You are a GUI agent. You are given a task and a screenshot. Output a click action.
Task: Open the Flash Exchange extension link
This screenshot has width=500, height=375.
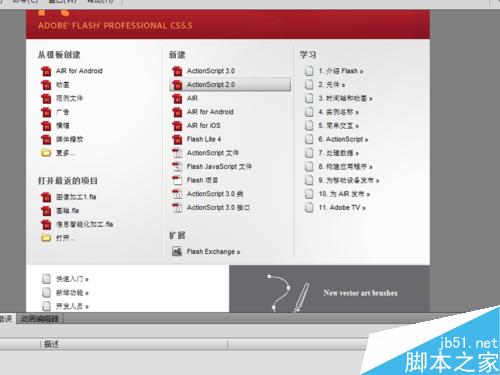(x=213, y=252)
